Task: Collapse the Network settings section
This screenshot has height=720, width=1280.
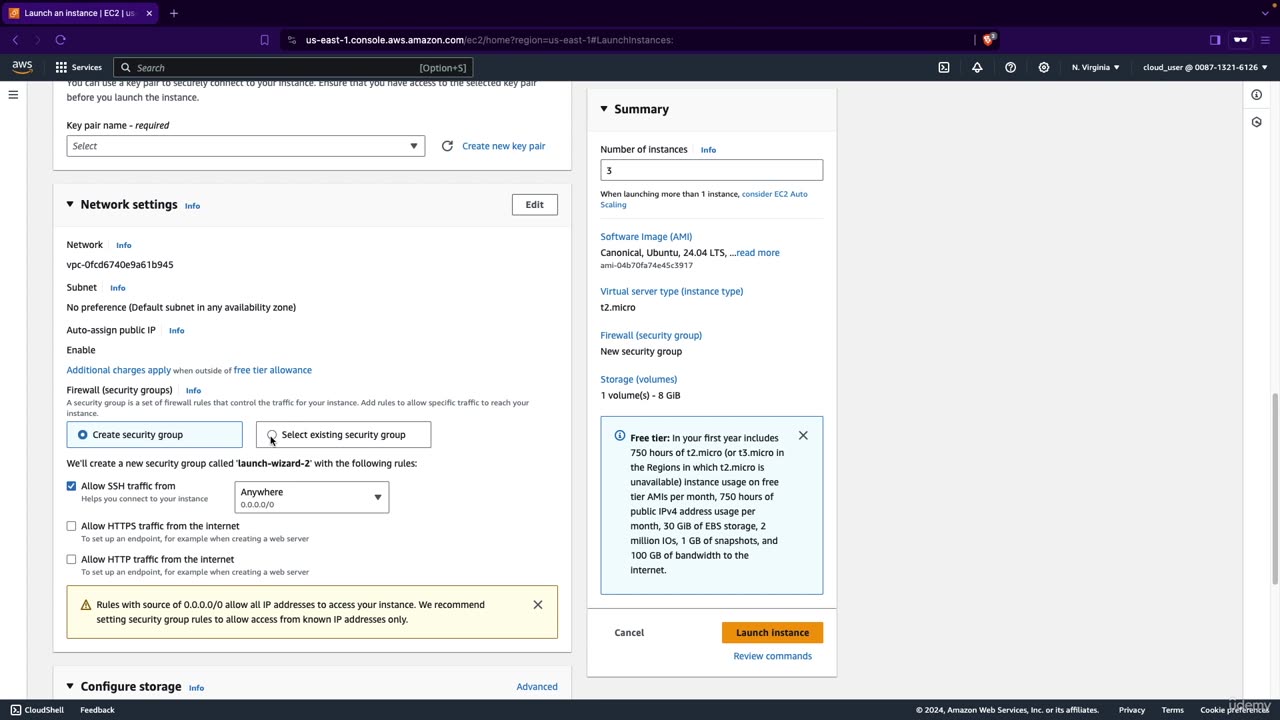Action: (x=70, y=205)
